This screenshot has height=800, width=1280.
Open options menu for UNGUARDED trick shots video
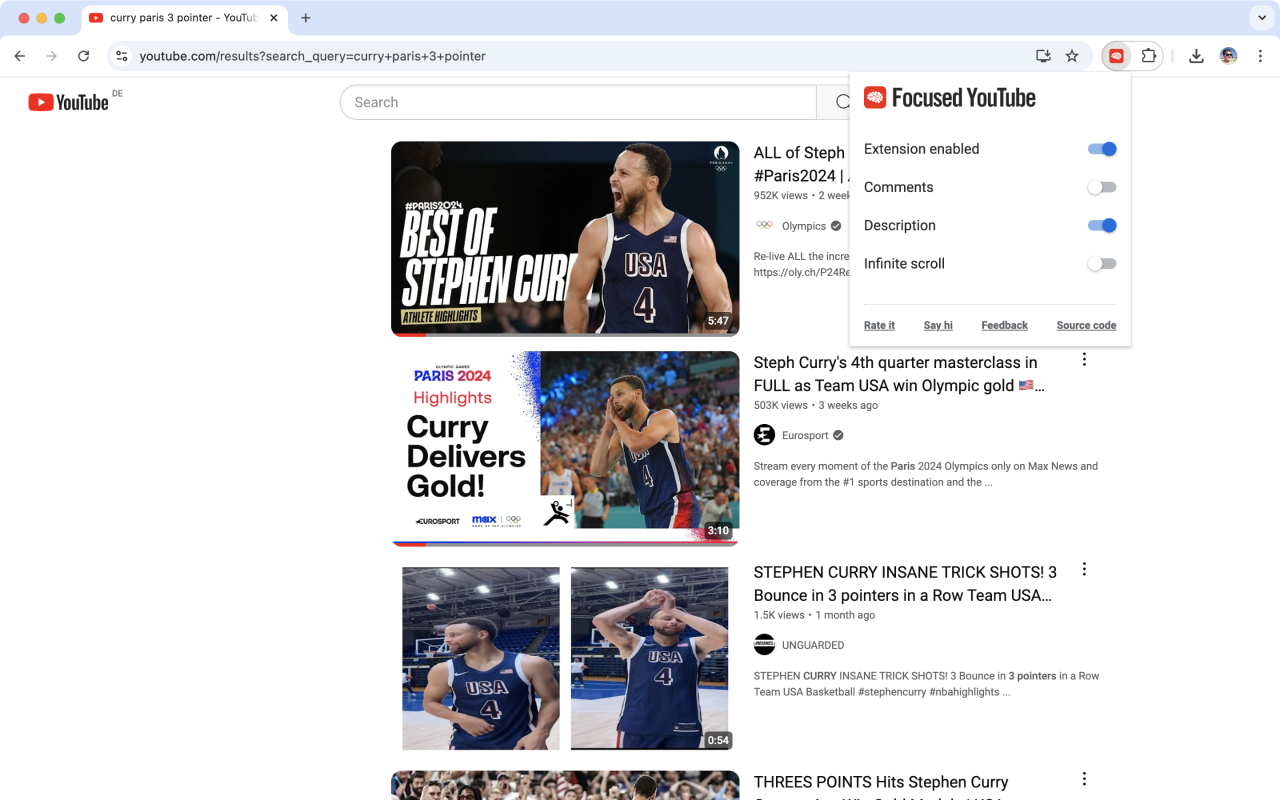point(1084,569)
